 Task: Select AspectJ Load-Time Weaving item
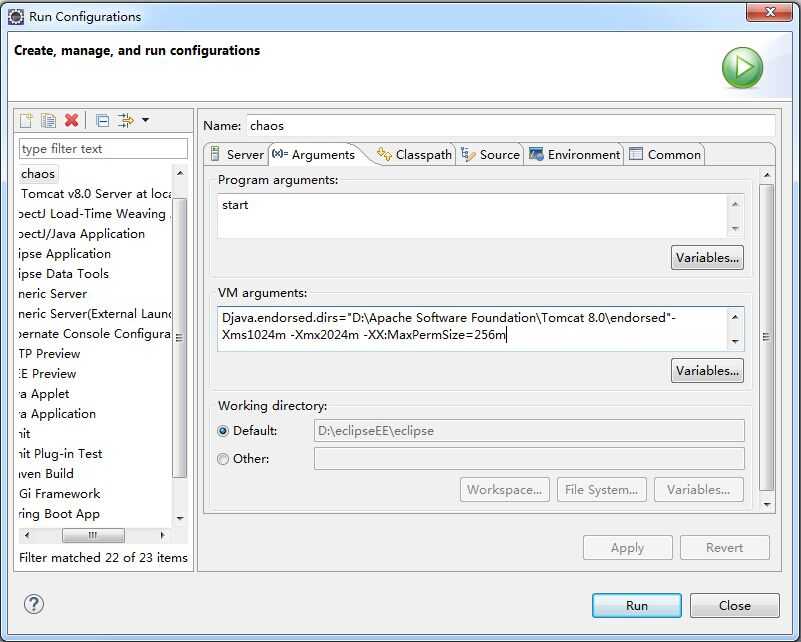(95, 213)
